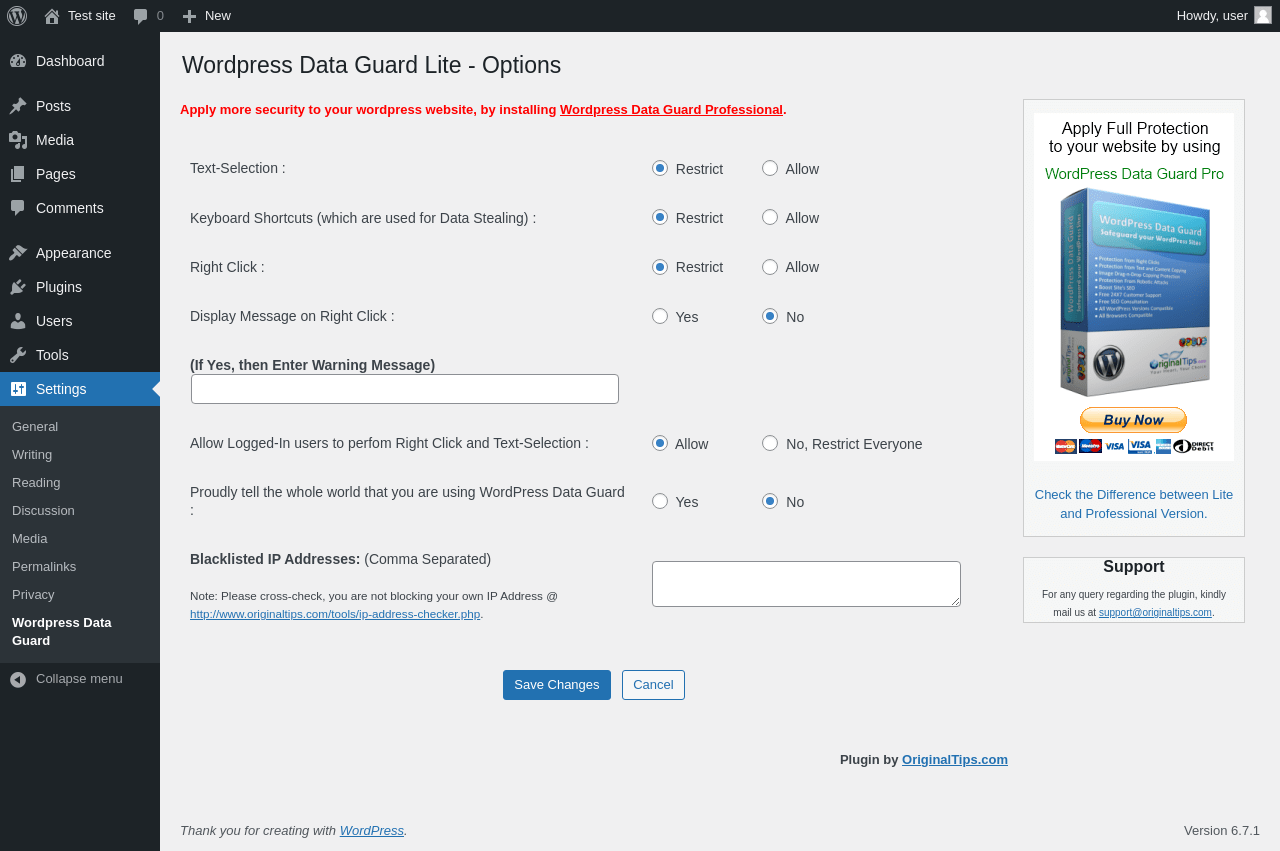Open the Plugins menu
This screenshot has height=851, width=1280.
(80, 287)
